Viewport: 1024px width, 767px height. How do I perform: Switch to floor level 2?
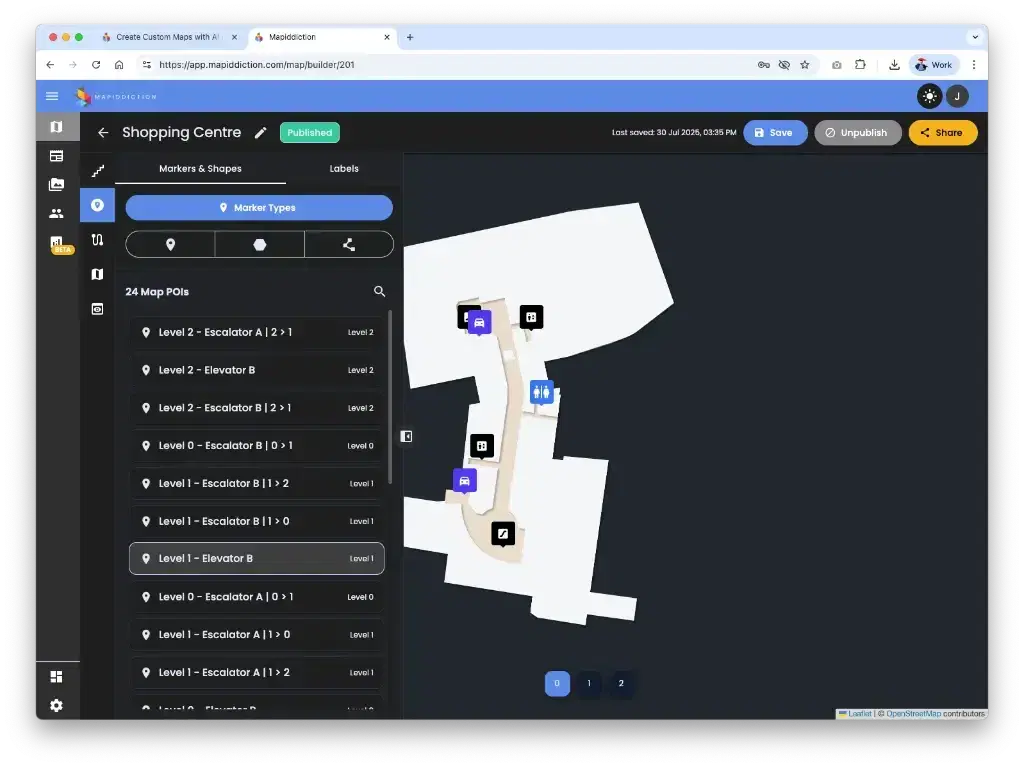click(x=621, y=683)
